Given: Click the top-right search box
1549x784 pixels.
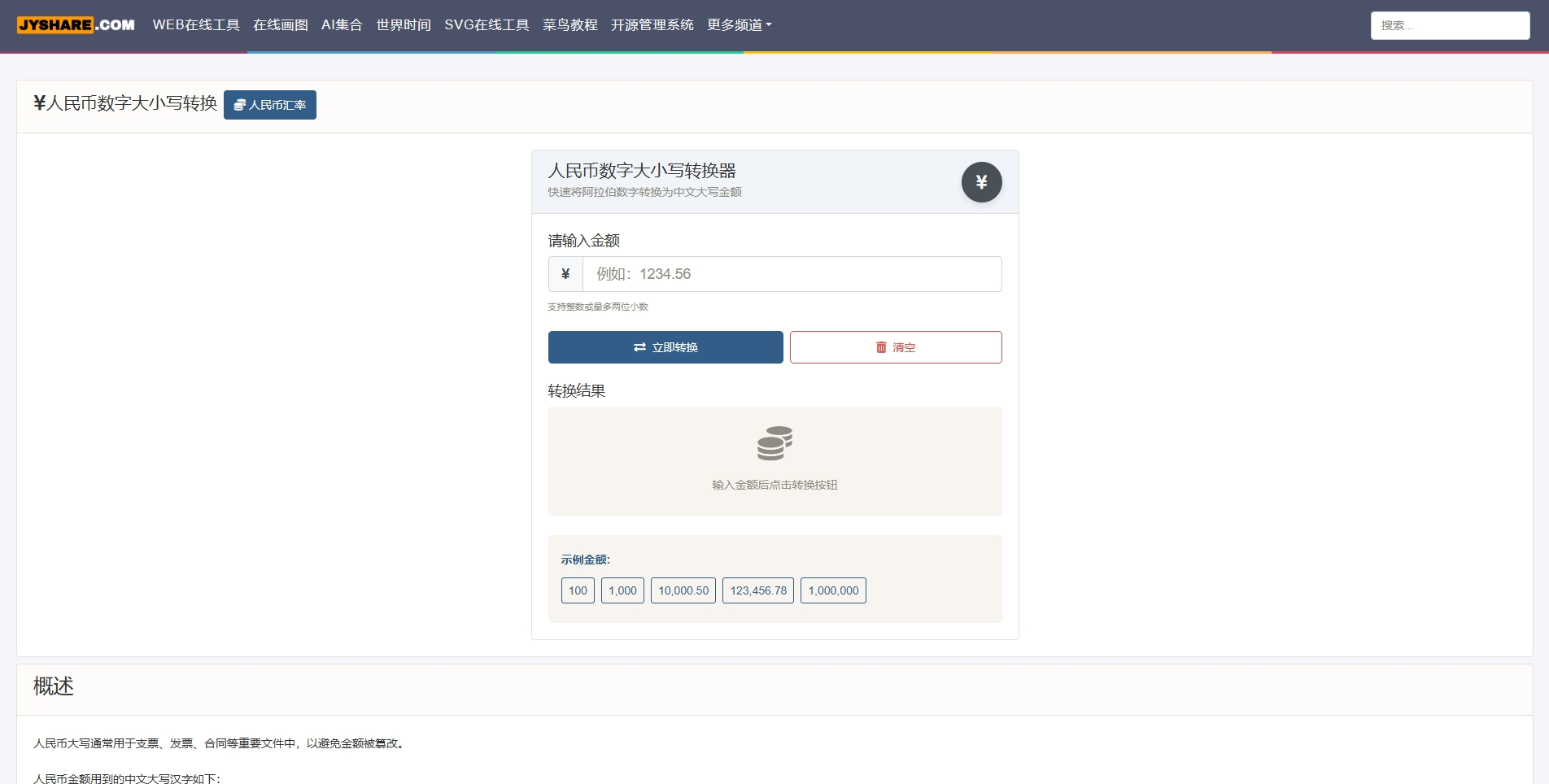Looking at the screenshot, I should coord(1450,25).
